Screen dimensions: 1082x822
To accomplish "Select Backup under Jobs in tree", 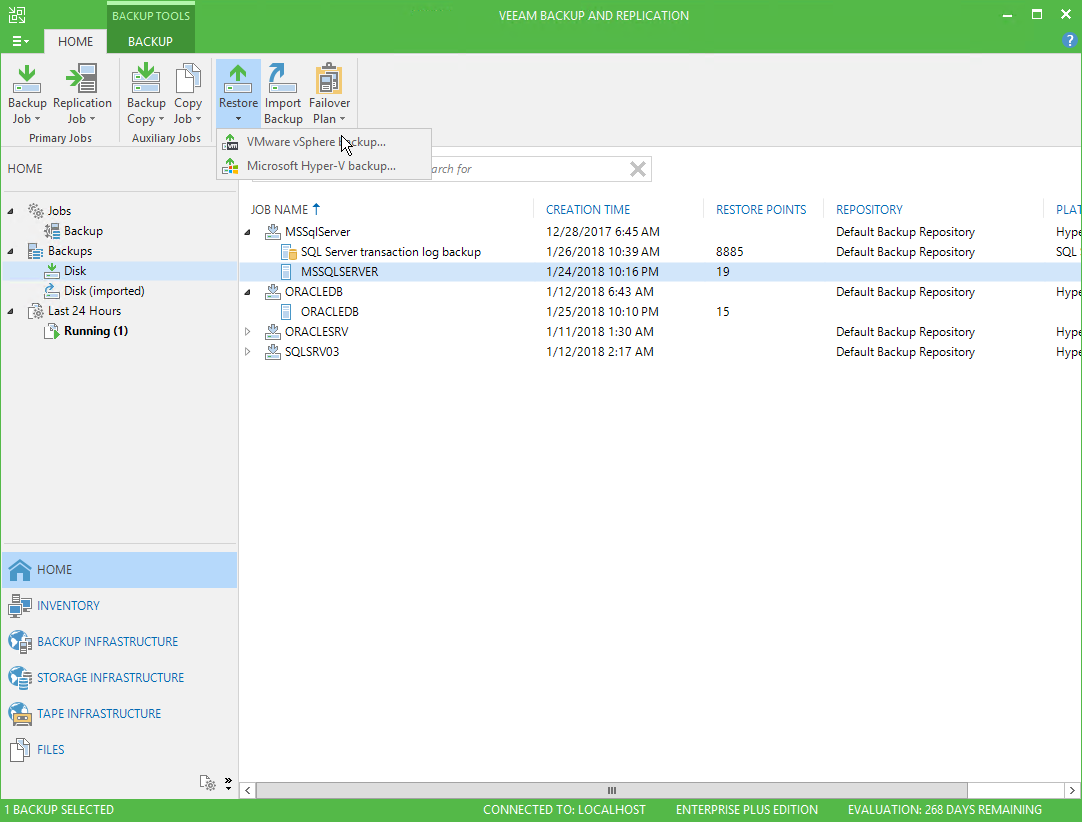I will (x=83, y=231).
